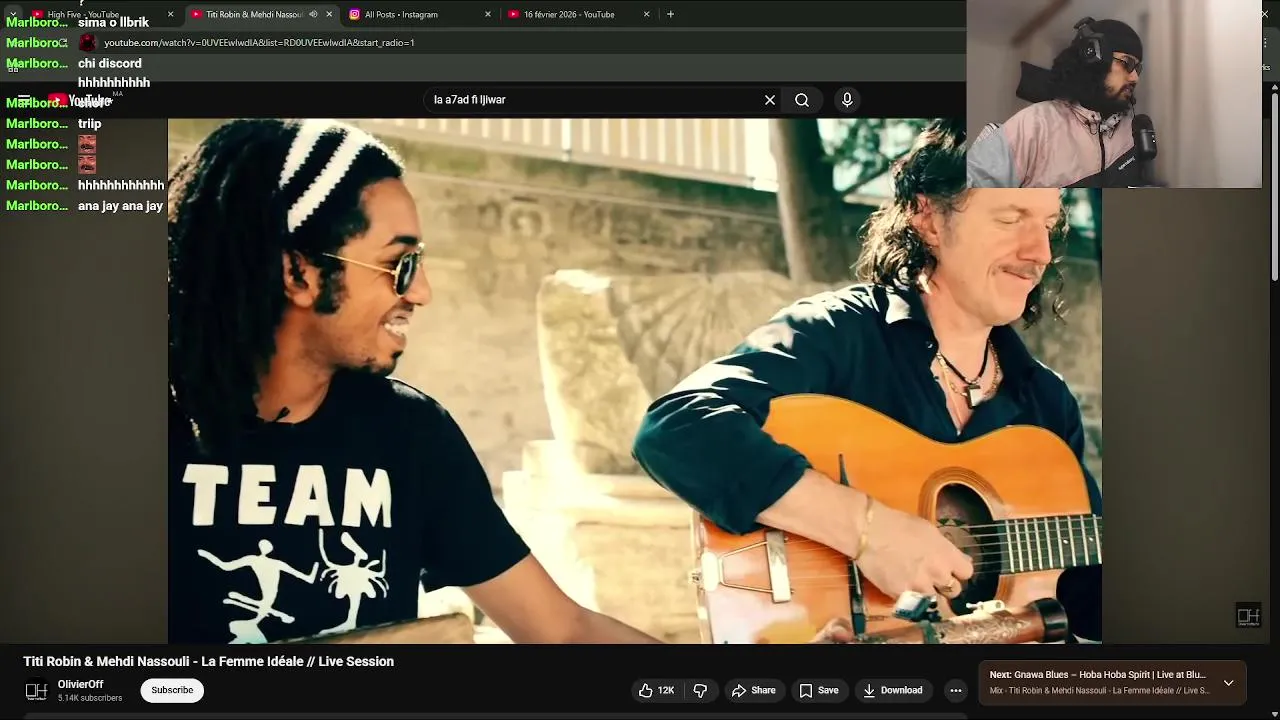The width and height of the screenshot is (1280, 720).
Task: Click the video player to pause
Action: click(634, 380)
